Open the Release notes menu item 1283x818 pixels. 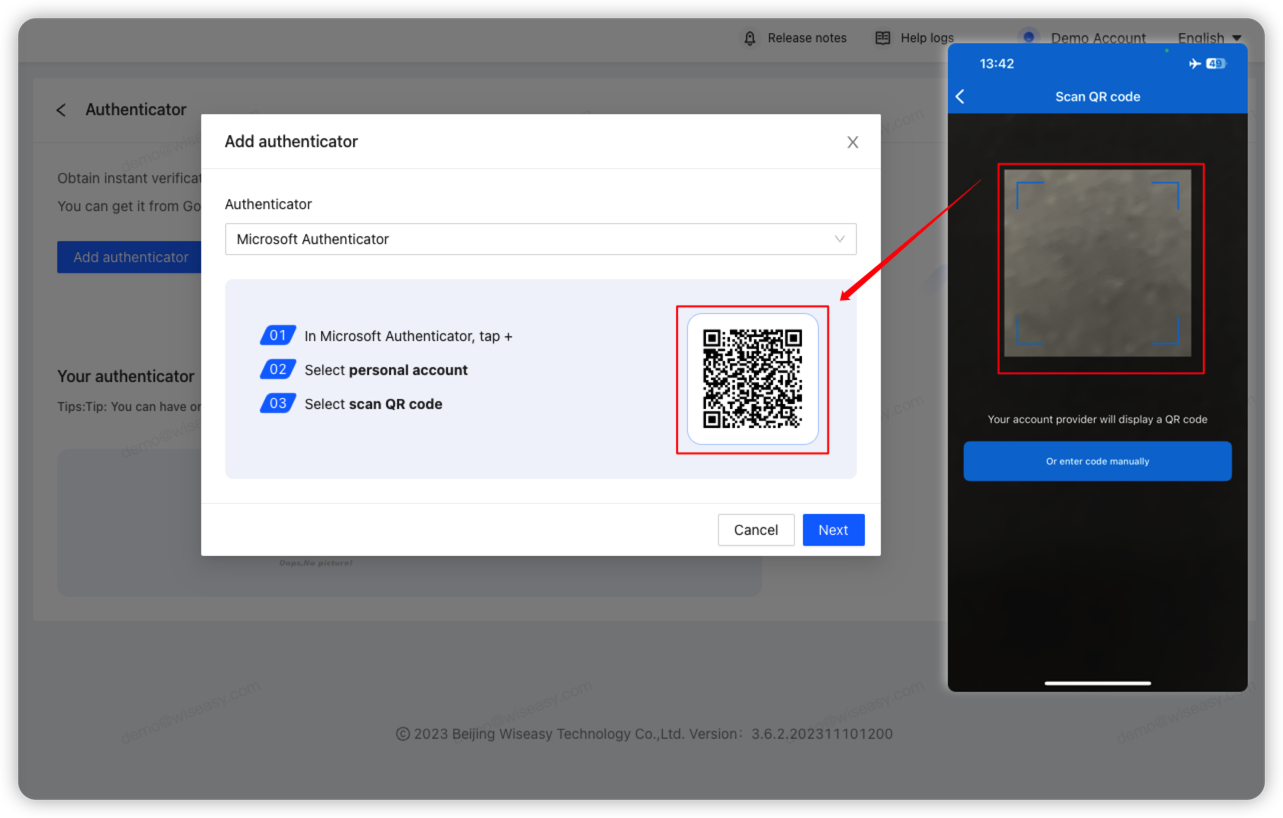pyautogui.click(x=806, y=38)
